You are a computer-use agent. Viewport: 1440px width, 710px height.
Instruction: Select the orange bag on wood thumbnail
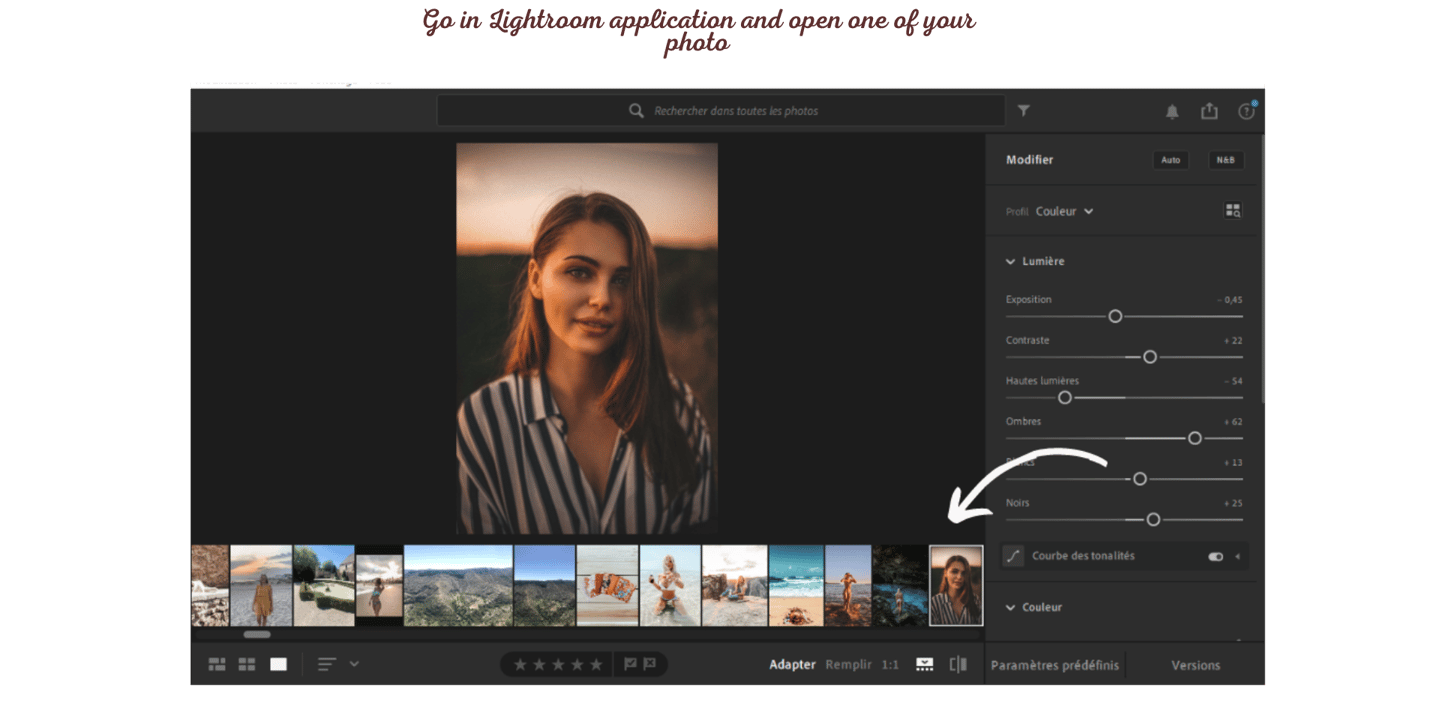pos(607,585)
